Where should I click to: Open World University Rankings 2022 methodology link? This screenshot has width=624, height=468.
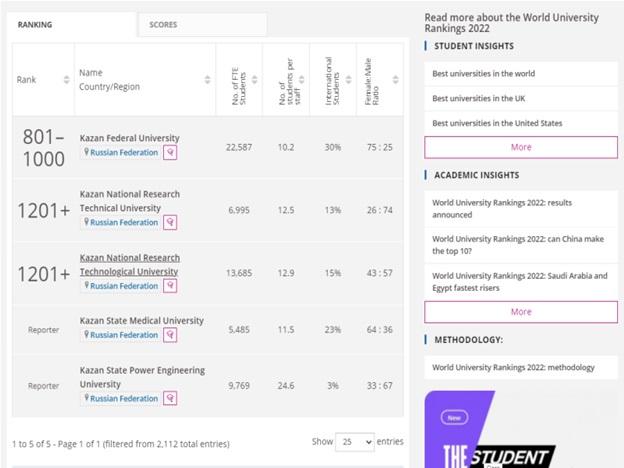coord(513,367)
